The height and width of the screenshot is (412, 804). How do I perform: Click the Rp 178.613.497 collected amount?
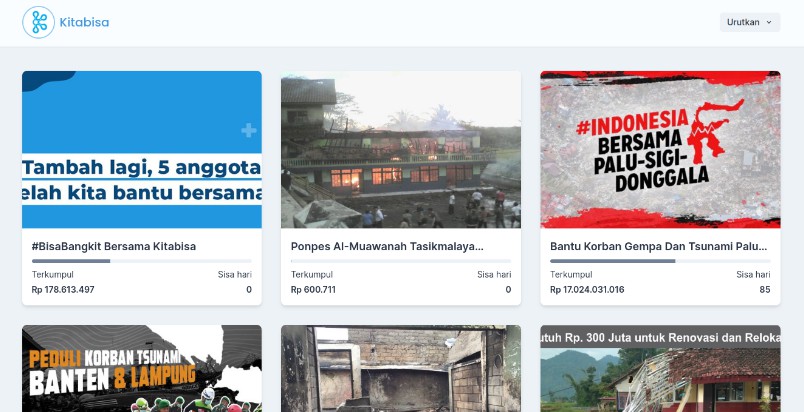(x=63, y=290)
